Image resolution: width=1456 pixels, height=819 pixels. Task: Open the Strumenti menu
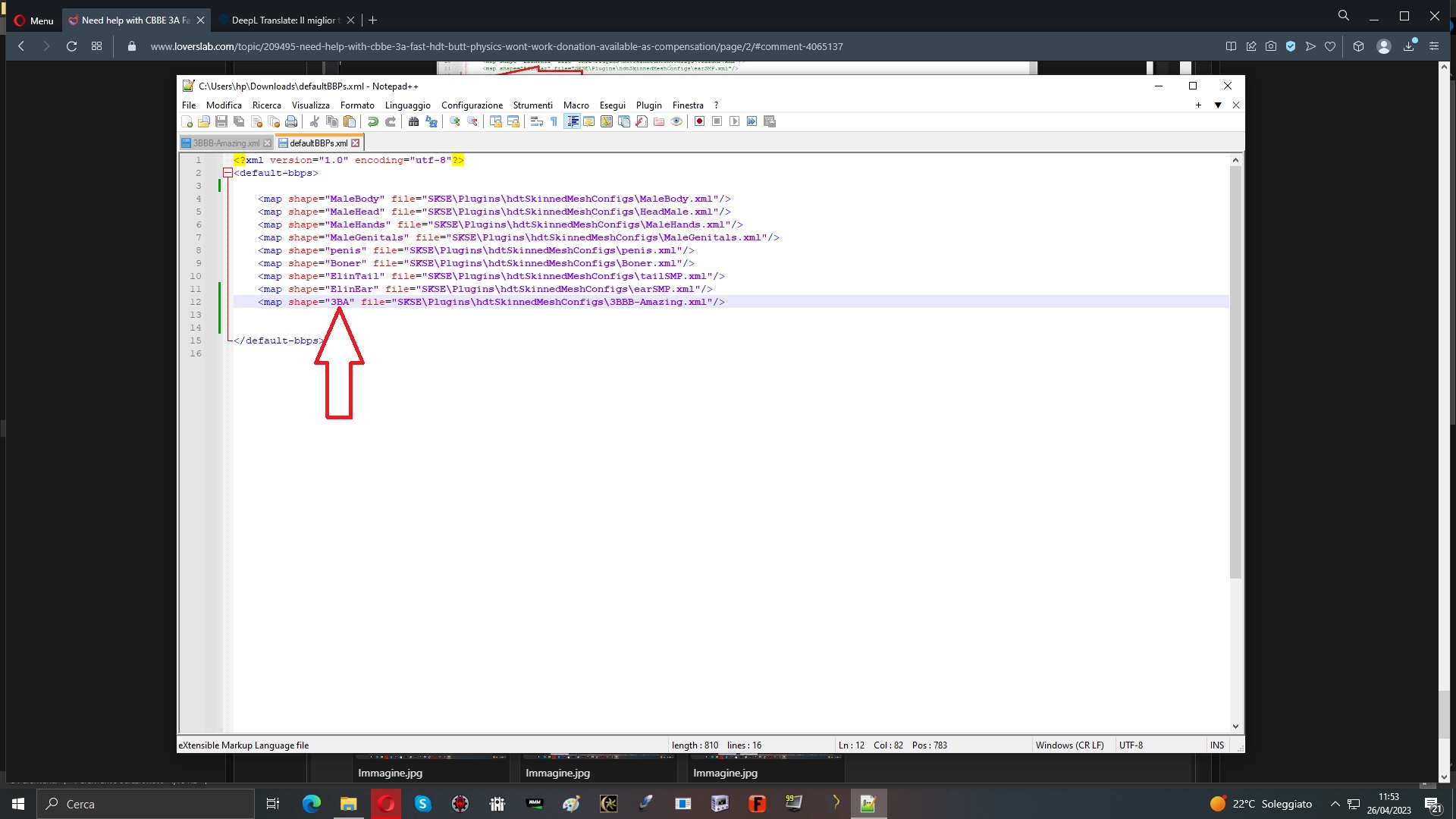click(533, 105)
